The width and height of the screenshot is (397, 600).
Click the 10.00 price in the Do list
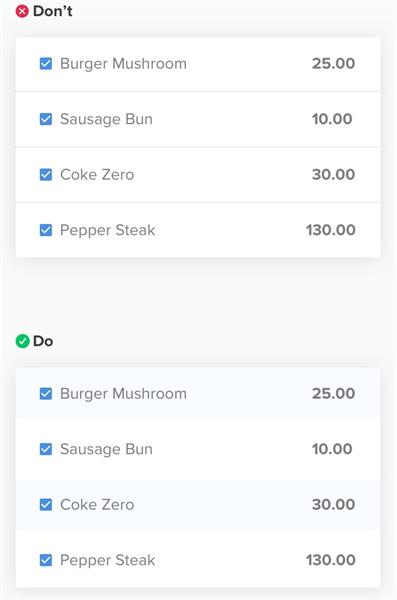pos(332,449)
